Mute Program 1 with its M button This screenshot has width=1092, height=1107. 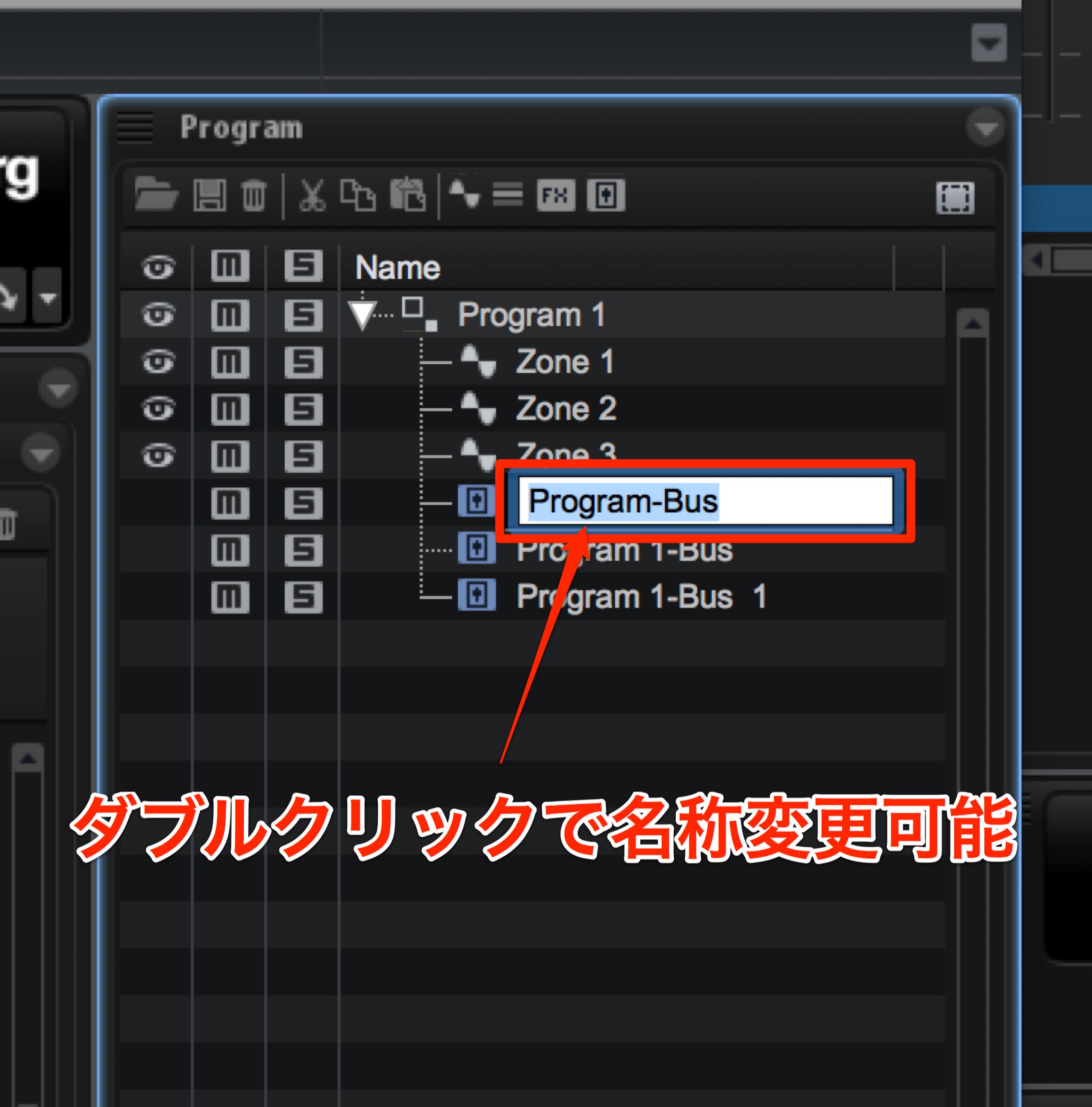pos(230,314)
